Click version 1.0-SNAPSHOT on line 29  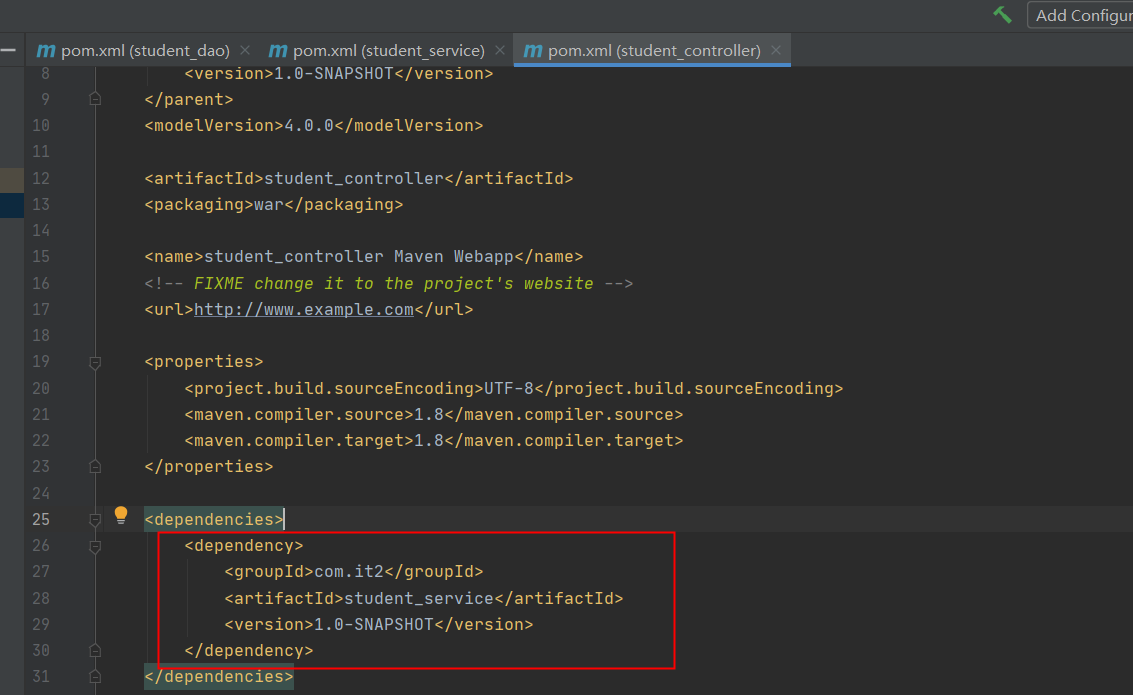374,624
